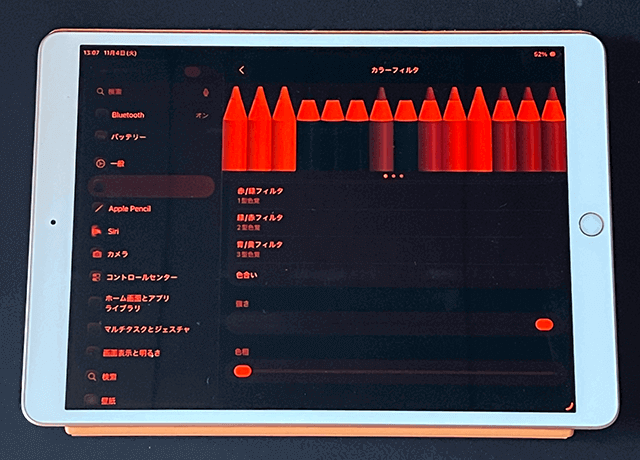Select the 色合い filter option

394,275
